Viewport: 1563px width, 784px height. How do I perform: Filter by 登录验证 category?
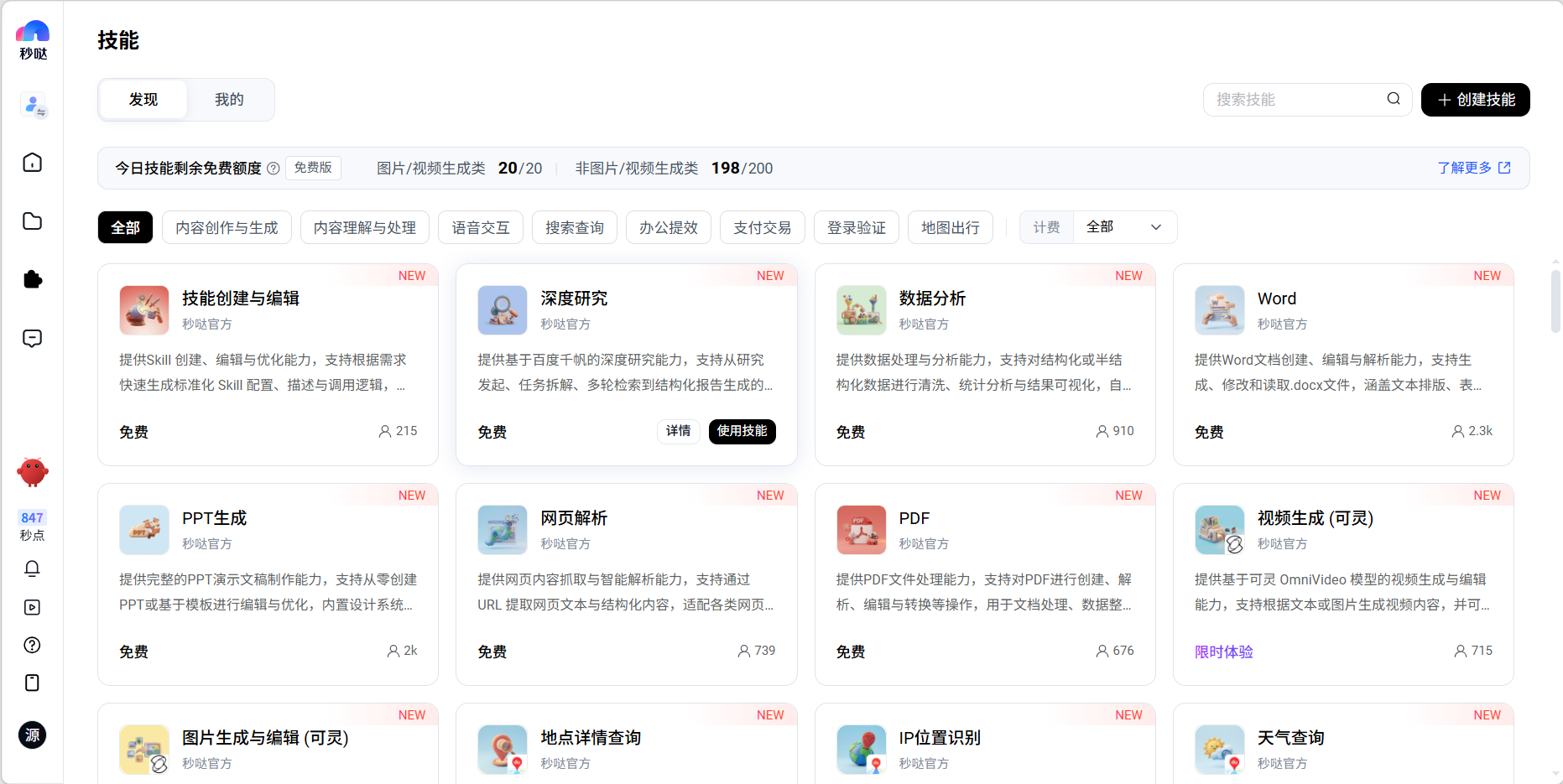[857, 227]
